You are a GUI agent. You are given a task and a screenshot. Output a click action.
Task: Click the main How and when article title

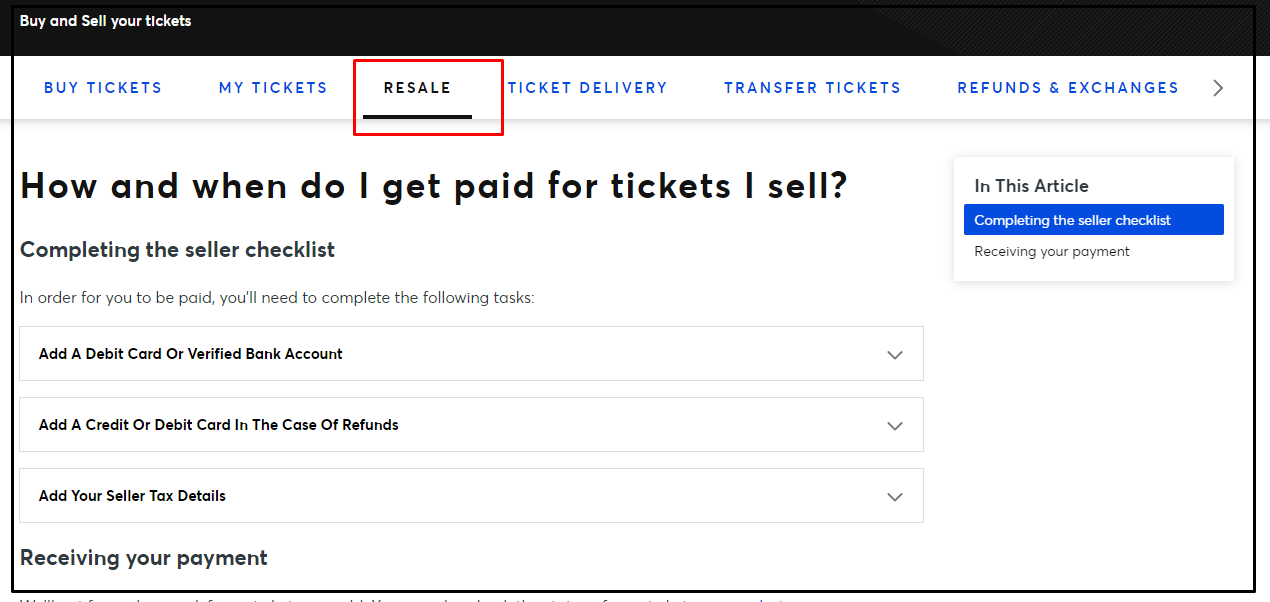tap(434, 186)
